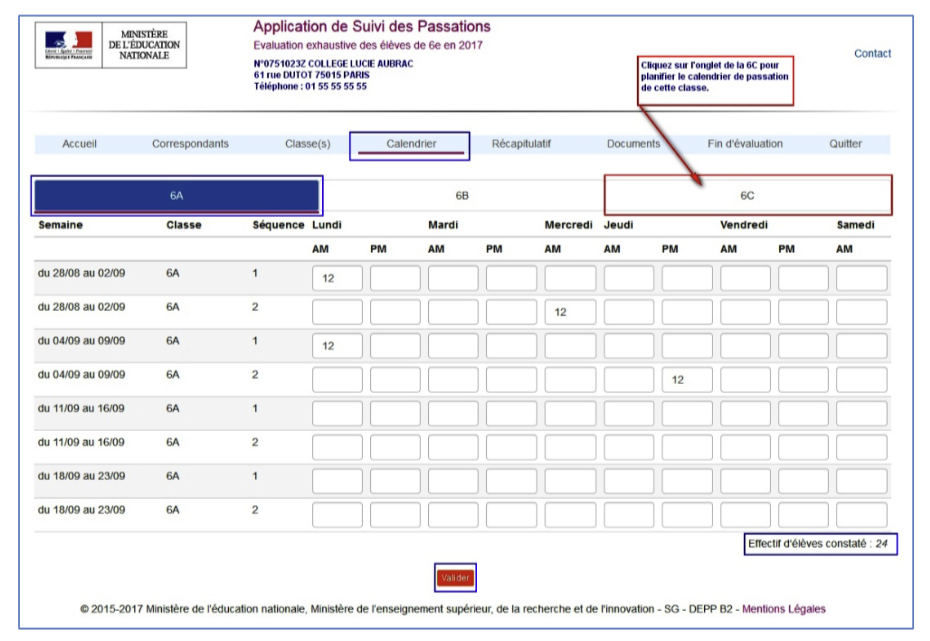Viewport: 930px width, 641px height.
Task: Click the "Mardi" day header
Action: [443, 225]
